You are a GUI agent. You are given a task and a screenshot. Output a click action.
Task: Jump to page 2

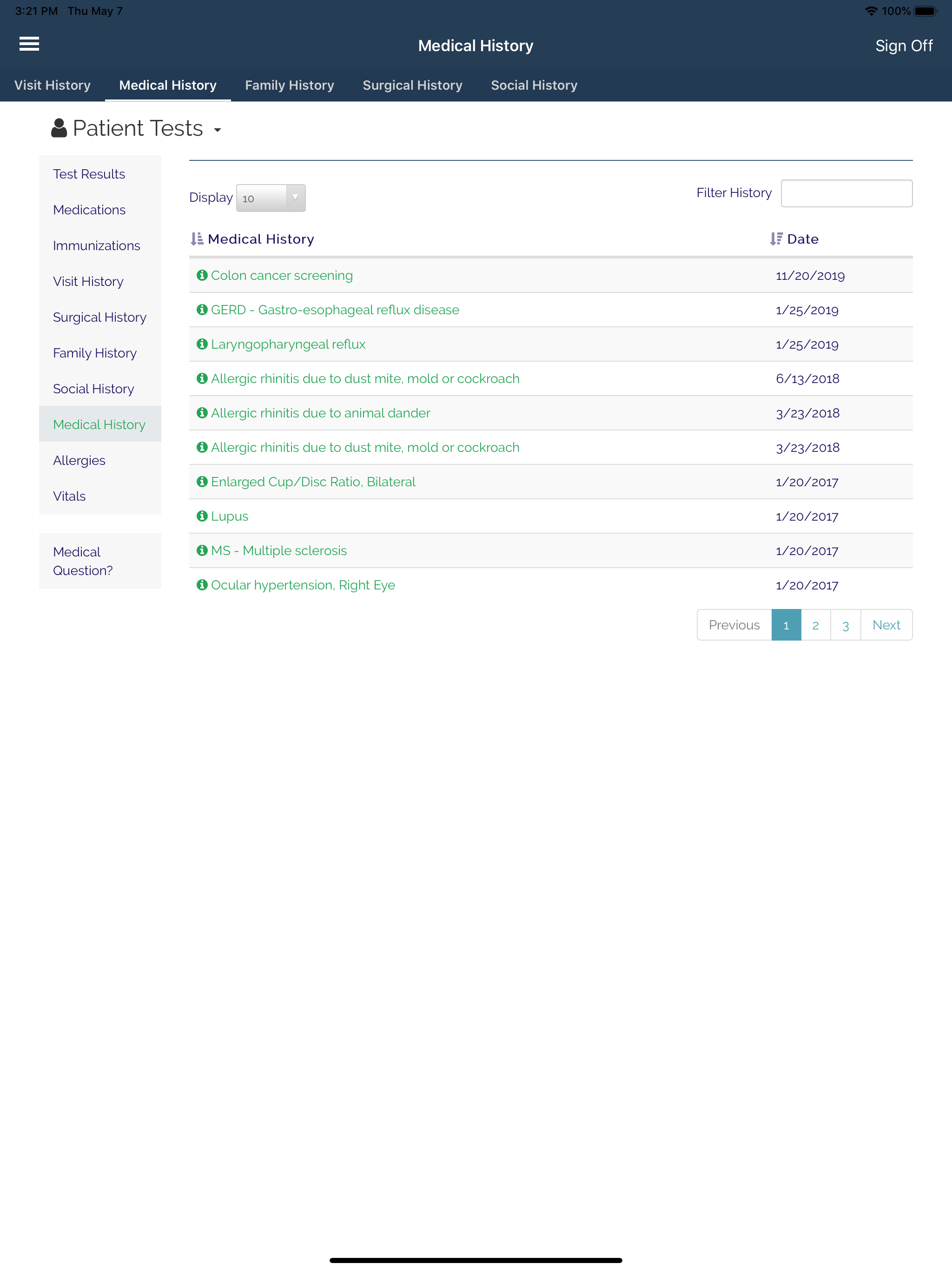click(815, 625)
